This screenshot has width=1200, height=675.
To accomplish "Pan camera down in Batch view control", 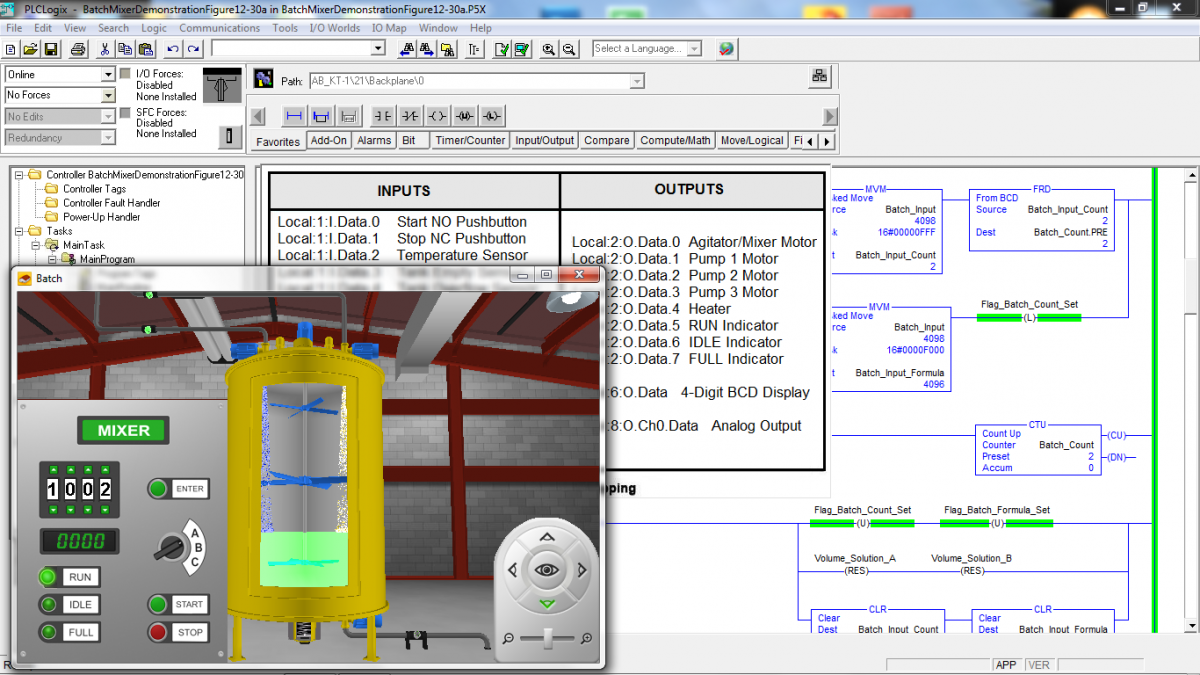I will click(546, 604).
